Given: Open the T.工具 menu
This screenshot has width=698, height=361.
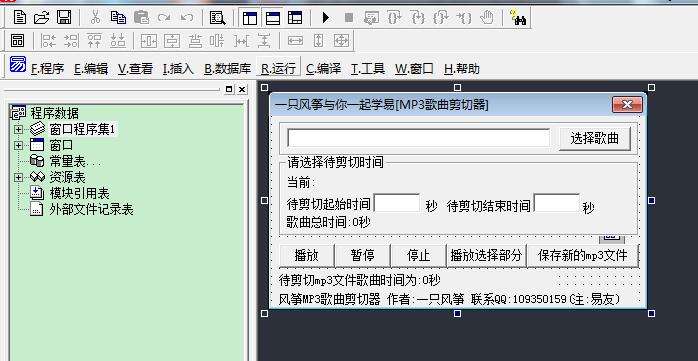Looking at the screenshot, I should (368, 69).
